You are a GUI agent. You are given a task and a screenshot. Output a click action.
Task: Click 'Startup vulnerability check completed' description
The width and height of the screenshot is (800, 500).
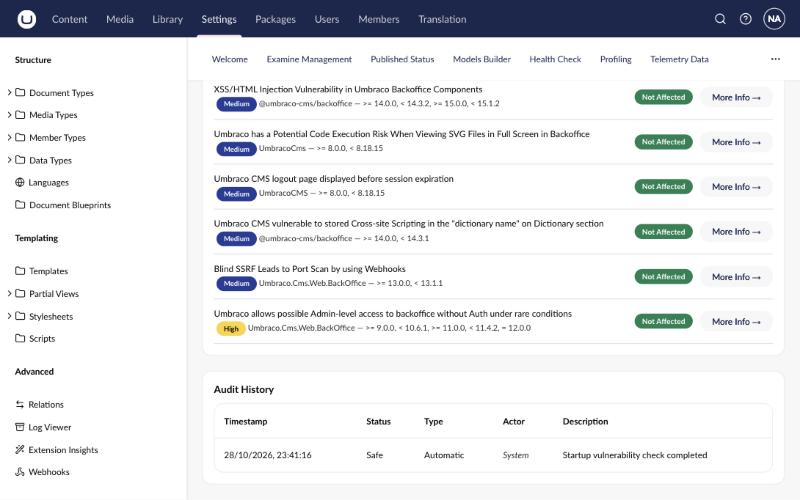(x=635, y=455)
